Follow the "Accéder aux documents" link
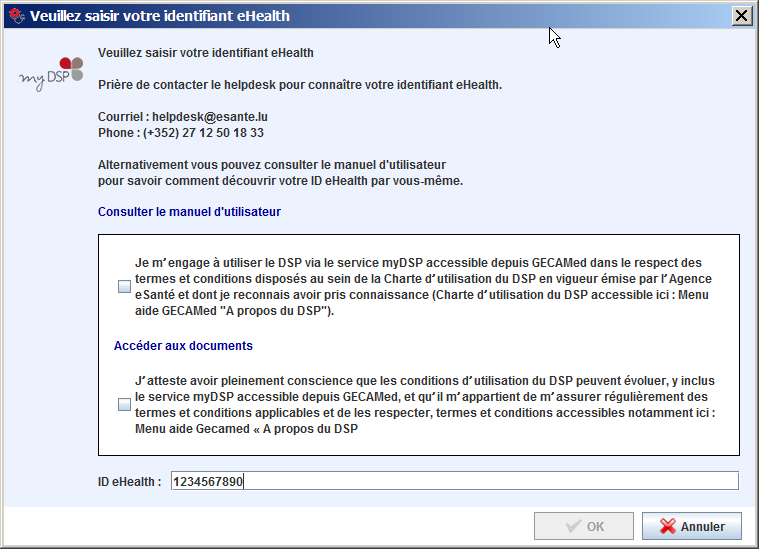The width and height of the screenshot is (759, 549). point(183,346)
